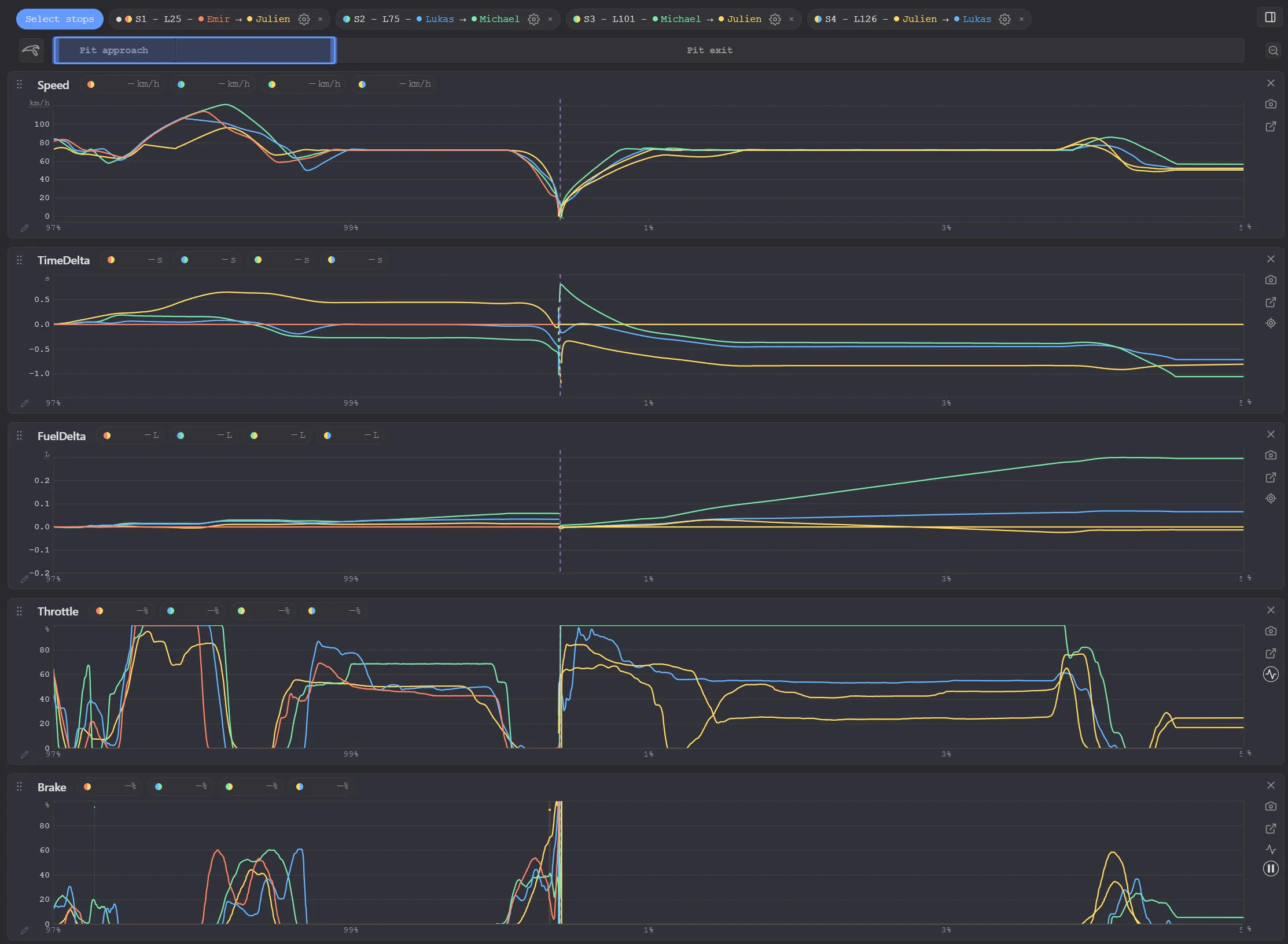The image size is (1288, 944).
Task: Close the Speed chart panel
Action: [1271, 83]
